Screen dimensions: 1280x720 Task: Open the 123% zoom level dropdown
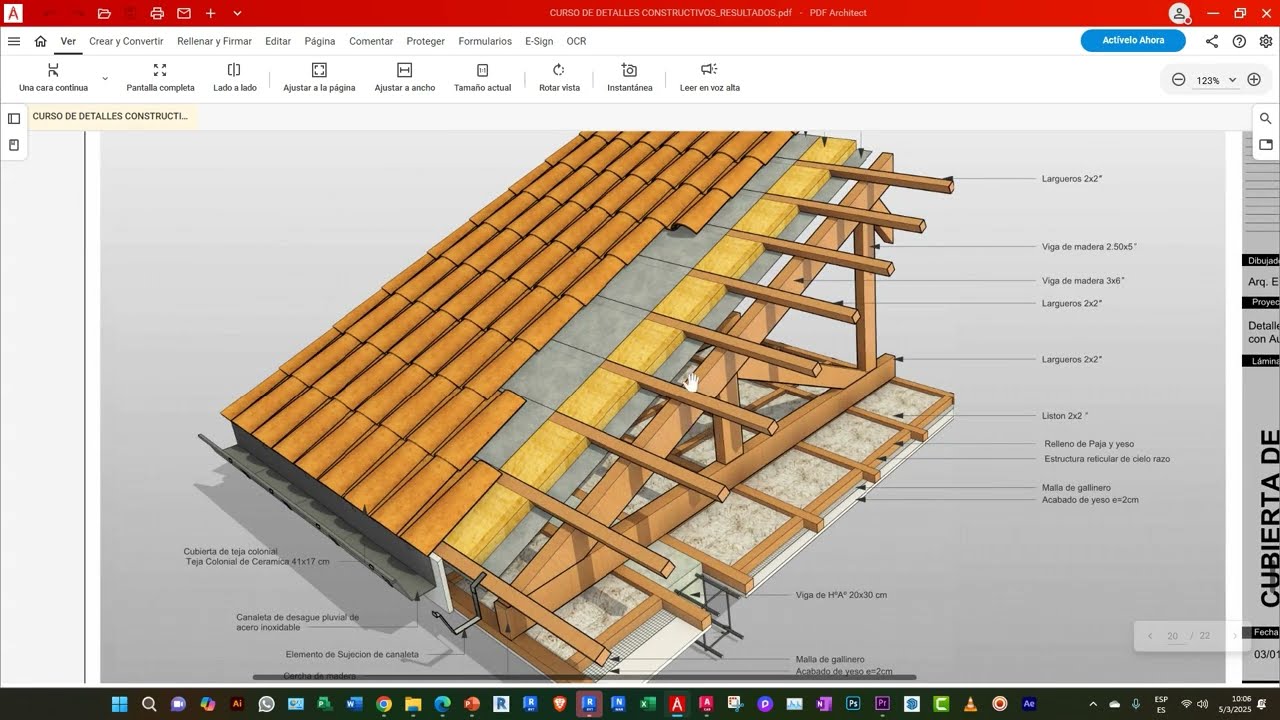1216,80
